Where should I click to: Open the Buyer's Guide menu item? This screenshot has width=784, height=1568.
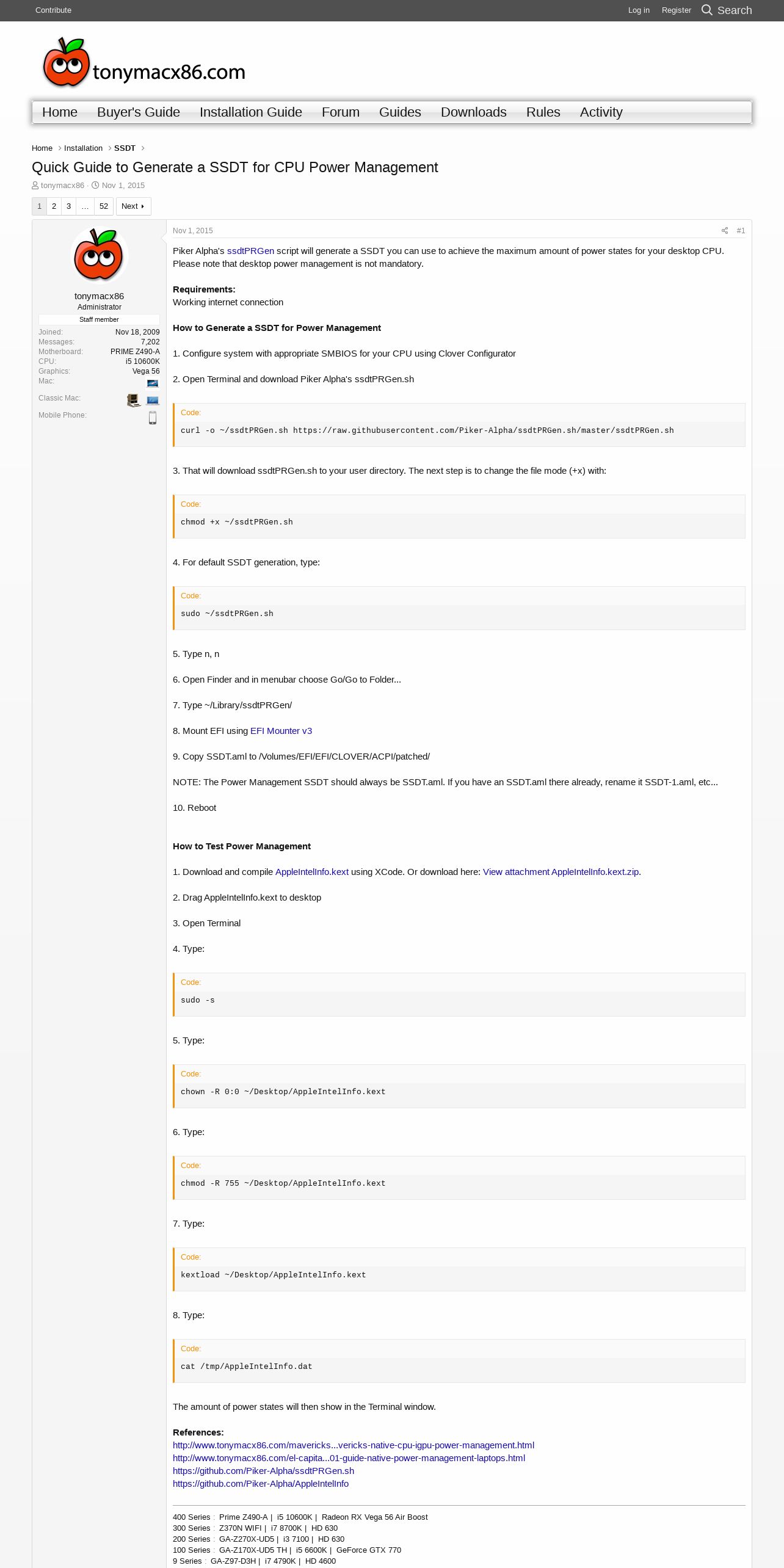pos(139,112)
